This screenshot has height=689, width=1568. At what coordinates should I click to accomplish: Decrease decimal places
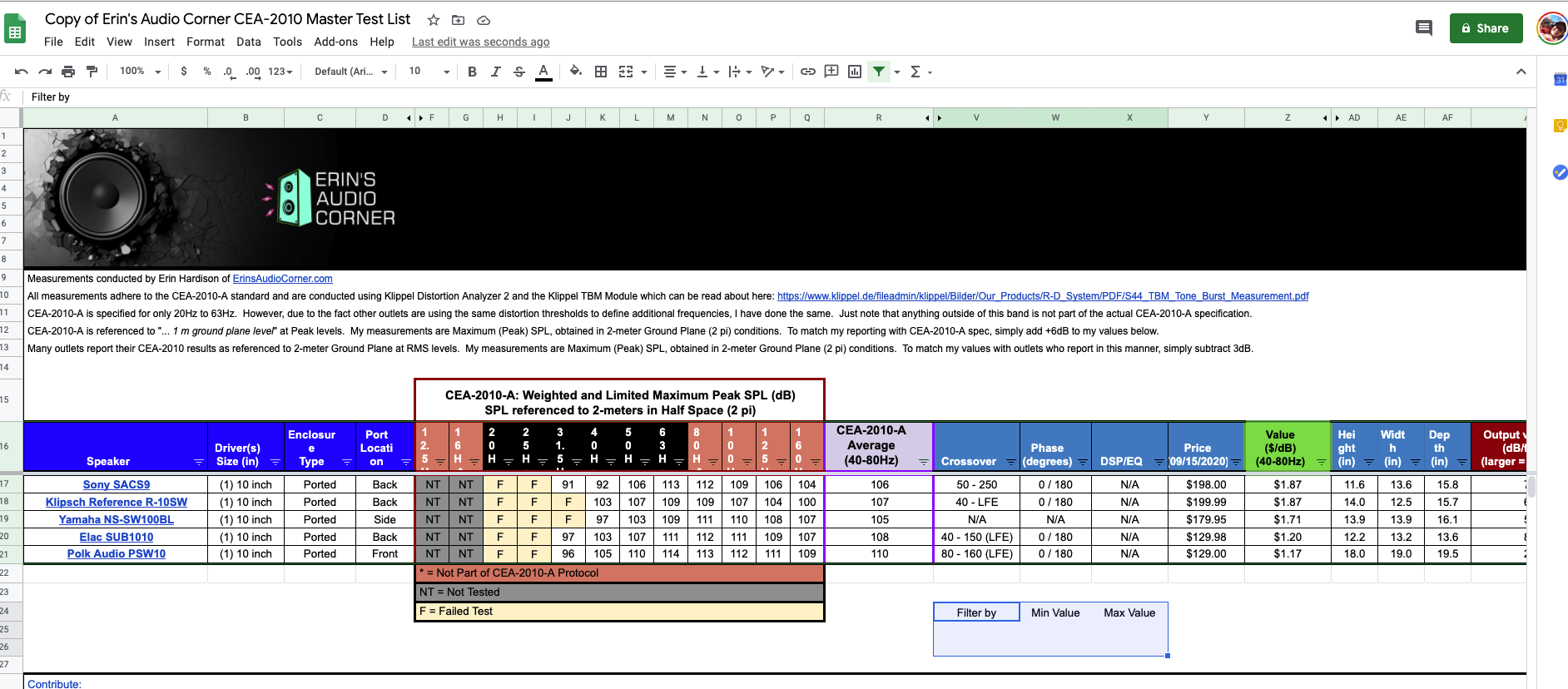click(229, 72)
